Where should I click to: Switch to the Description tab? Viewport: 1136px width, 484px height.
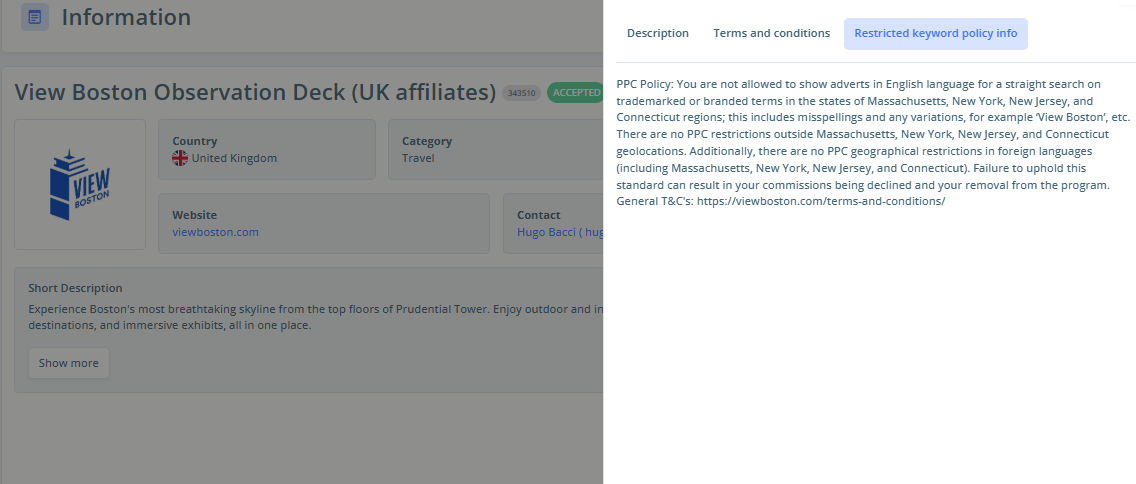(658, 33)
